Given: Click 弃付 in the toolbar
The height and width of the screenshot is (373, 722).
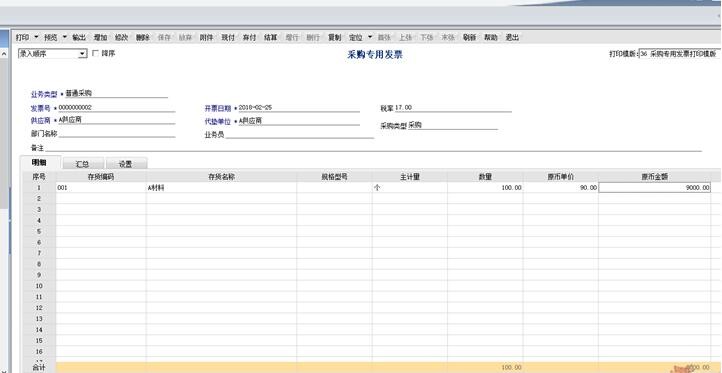Looking at the screenshot, I should tap(249, 37).
